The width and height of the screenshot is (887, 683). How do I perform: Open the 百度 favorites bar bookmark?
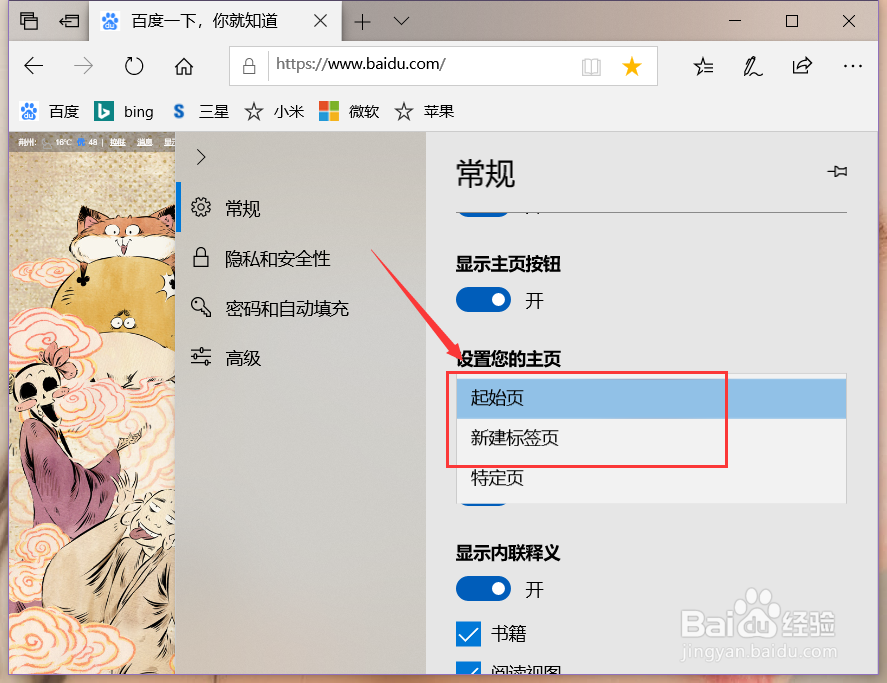(x=49, y=111)
